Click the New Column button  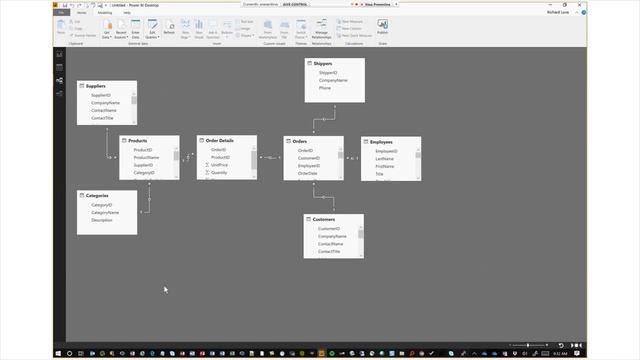click(x=349, y=29)
